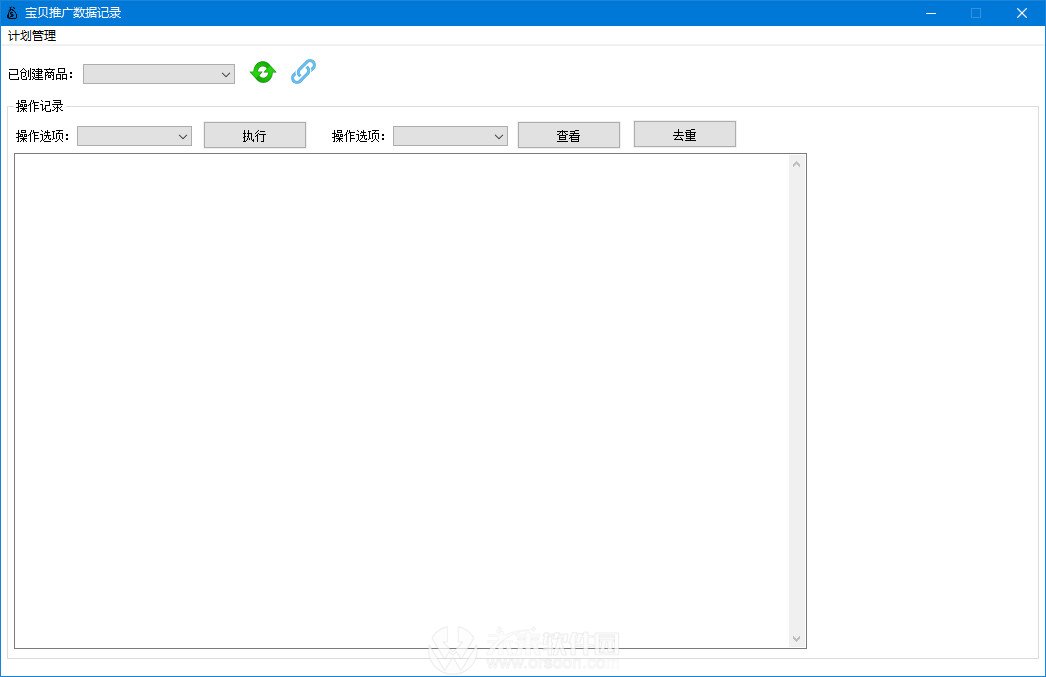Click the 操作记录 group label
Screen dimensions: 1046x677
pos(40,105)
